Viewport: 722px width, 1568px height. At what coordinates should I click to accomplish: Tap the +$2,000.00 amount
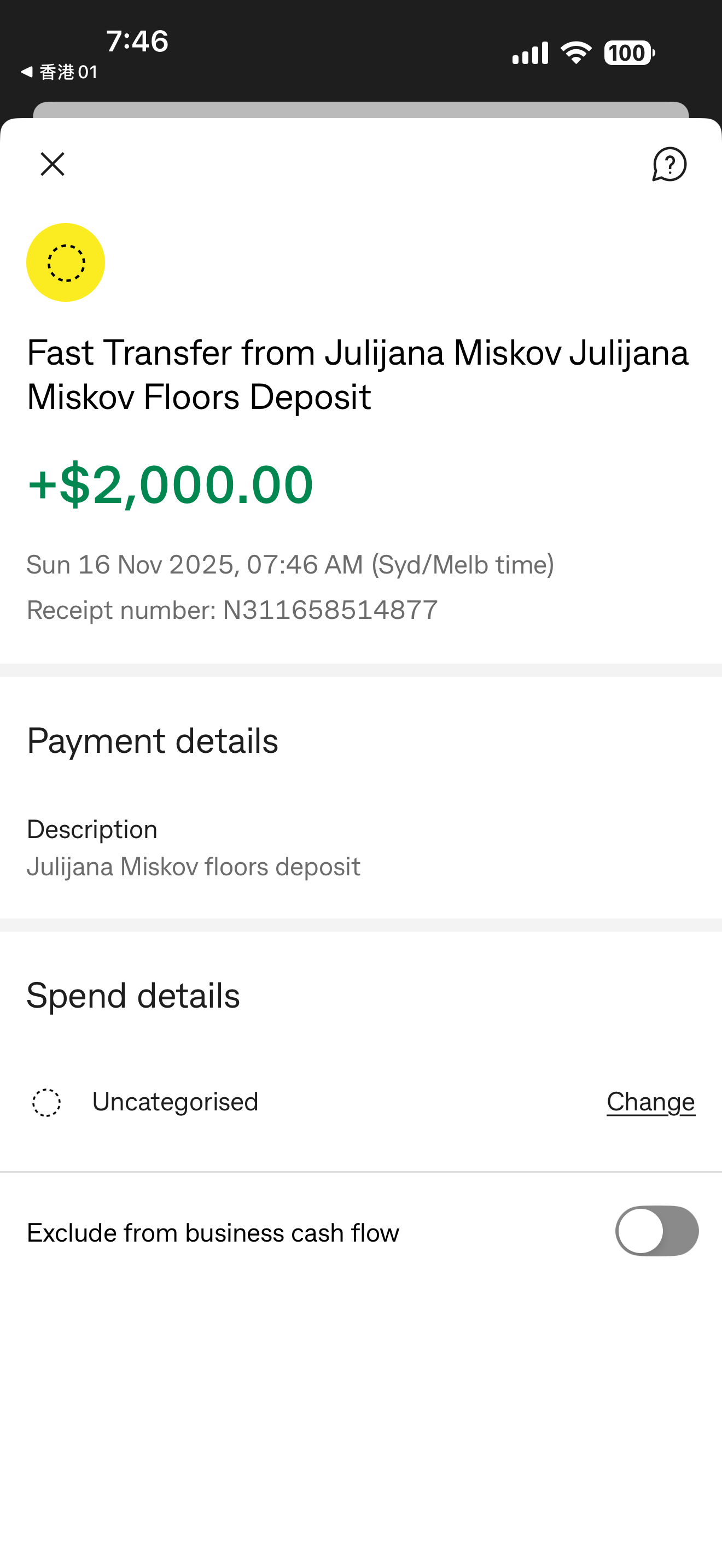[171, 484]
